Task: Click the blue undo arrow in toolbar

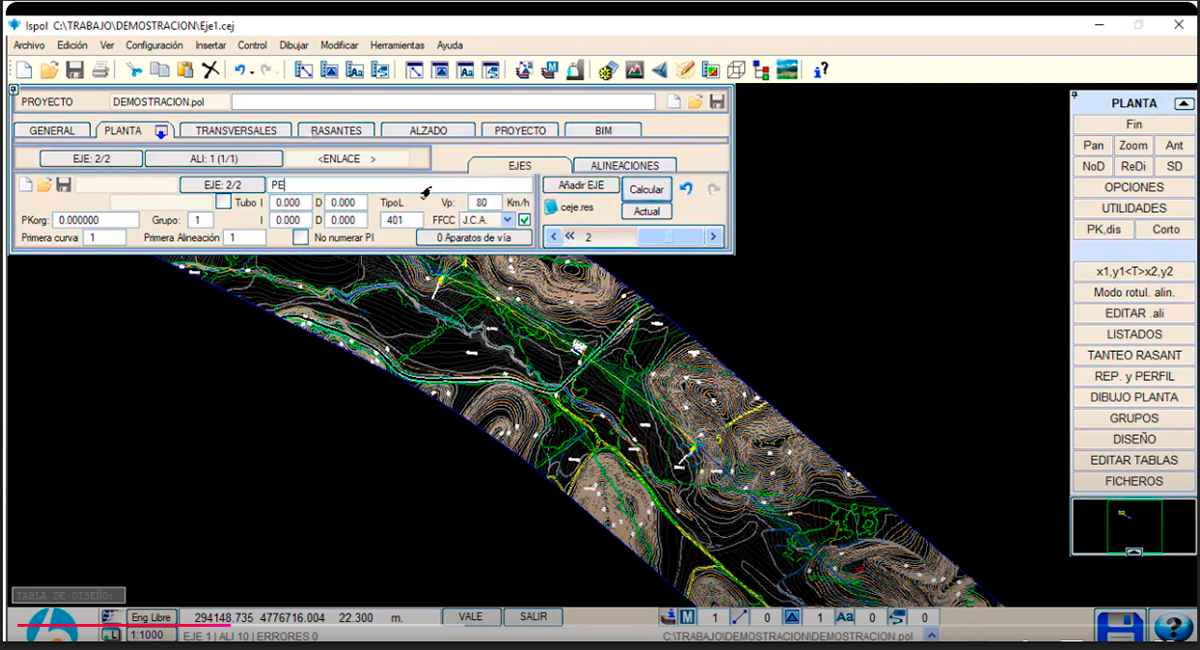Action: pos(240,70)
